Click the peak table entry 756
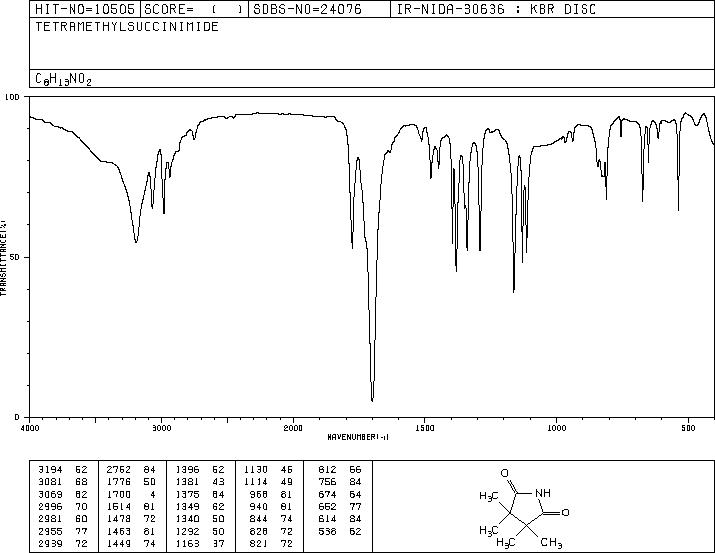715x553 pixels. [x=327, y=482]
